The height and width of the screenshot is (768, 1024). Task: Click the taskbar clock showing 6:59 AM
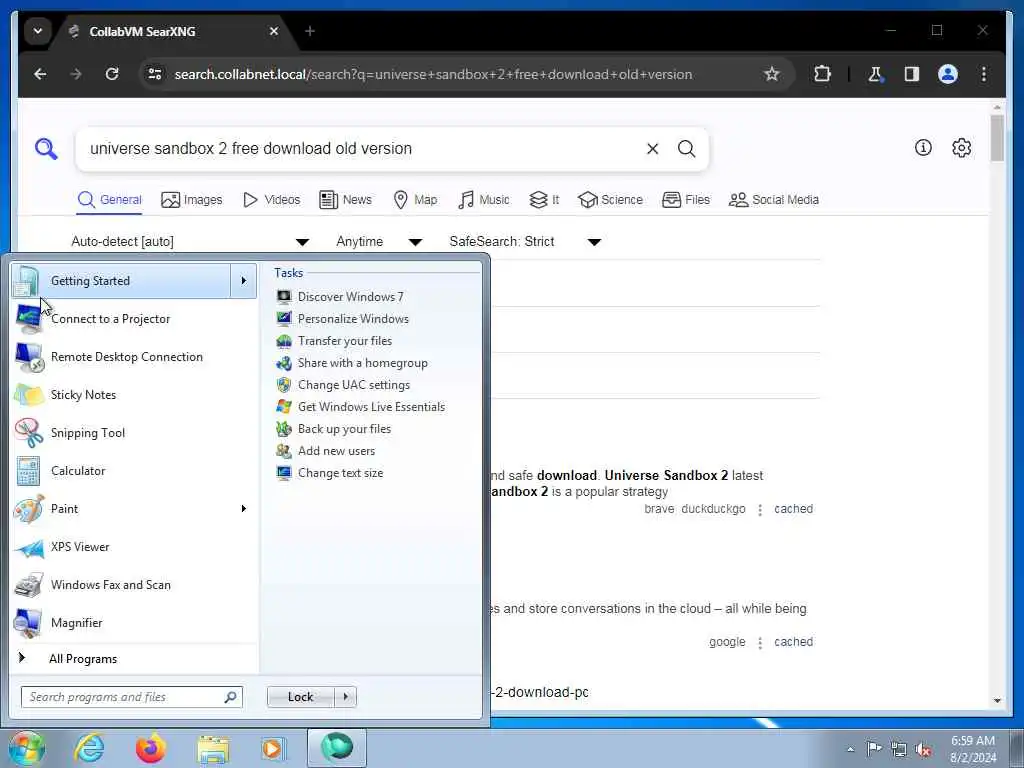coord(973,749)
